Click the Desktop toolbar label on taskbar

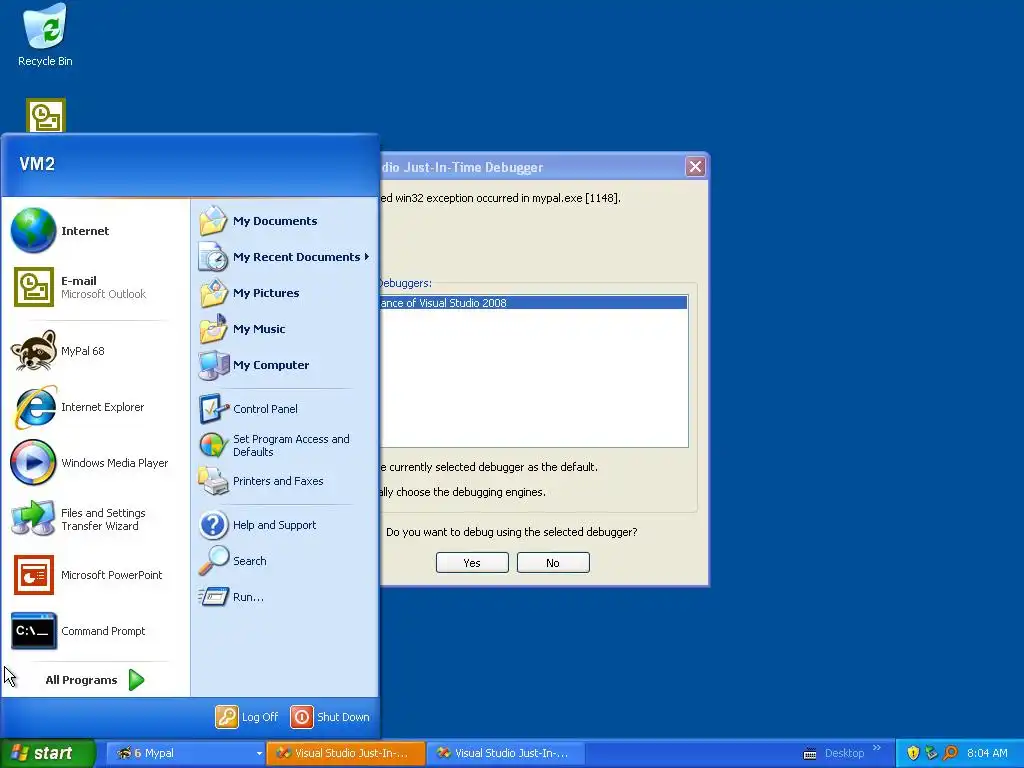(x=844, y=753)
